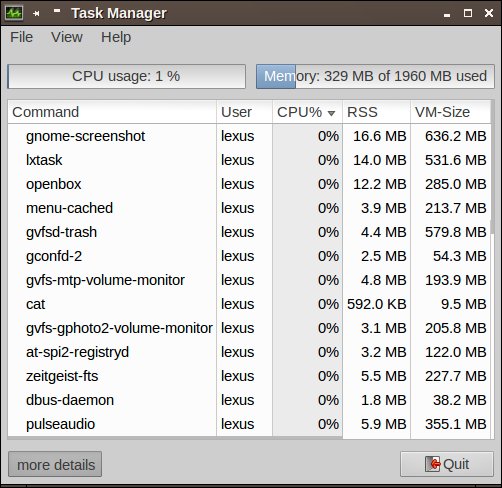Click the shade window icon beside the pin
This screenshot has height=488, width=502.
(57, 11)
